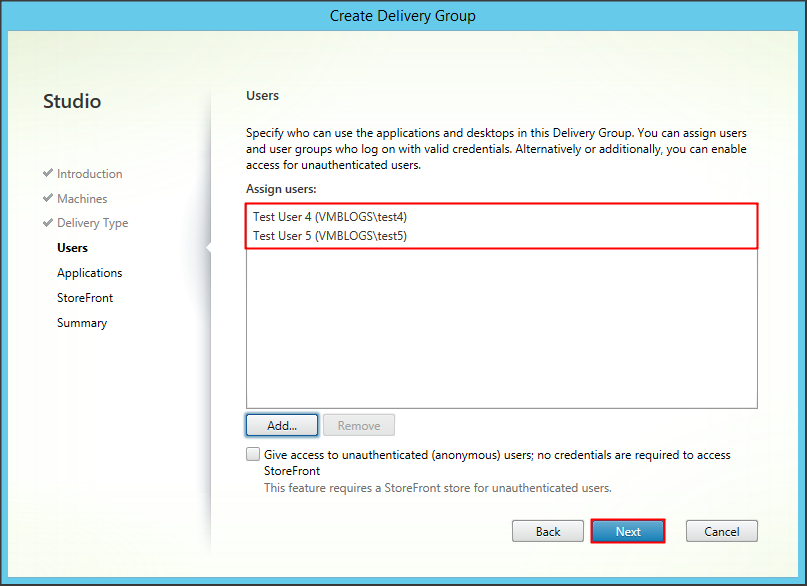Click the checkmark icon beside Machines

pyautogui.click(x=48, y=198)
